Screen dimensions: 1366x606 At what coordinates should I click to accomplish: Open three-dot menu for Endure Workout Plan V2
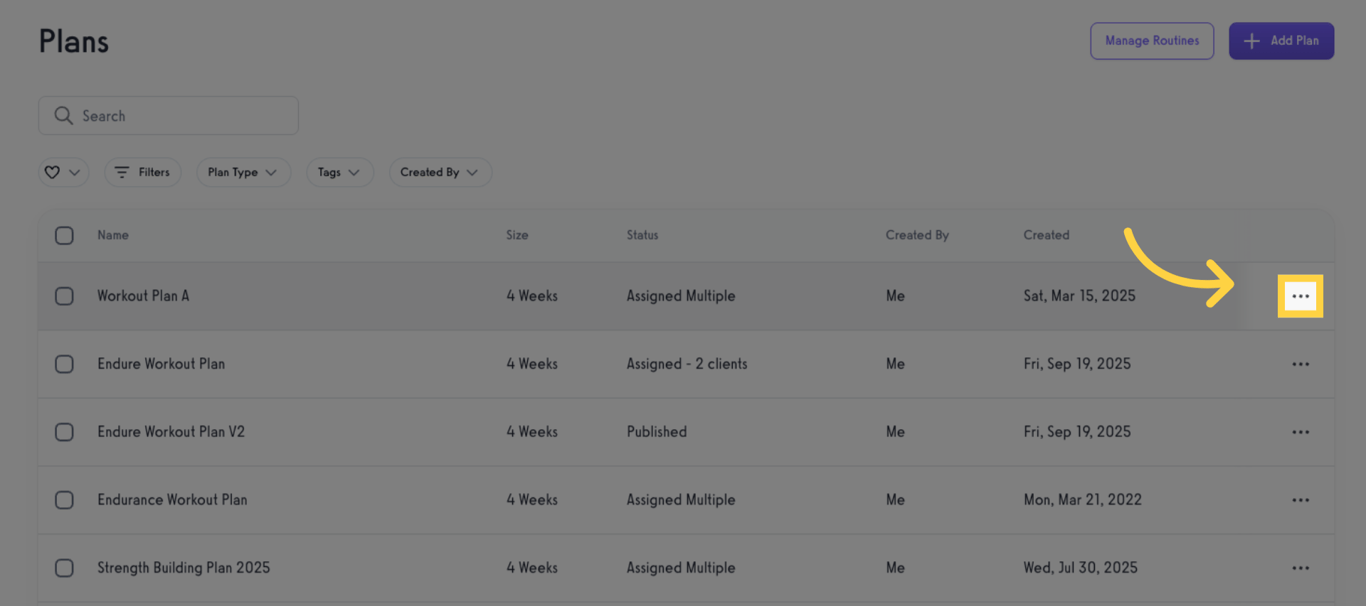pos(1300,432)
